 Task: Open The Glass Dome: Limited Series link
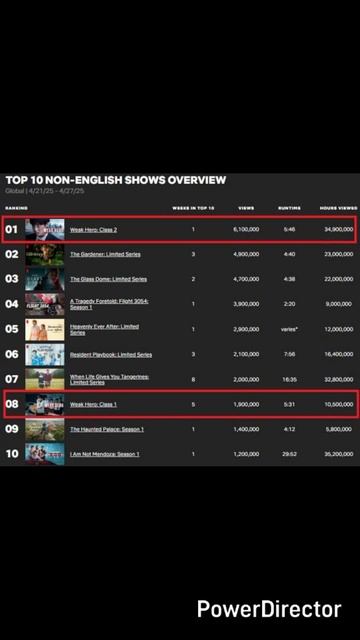click(109, 279)
